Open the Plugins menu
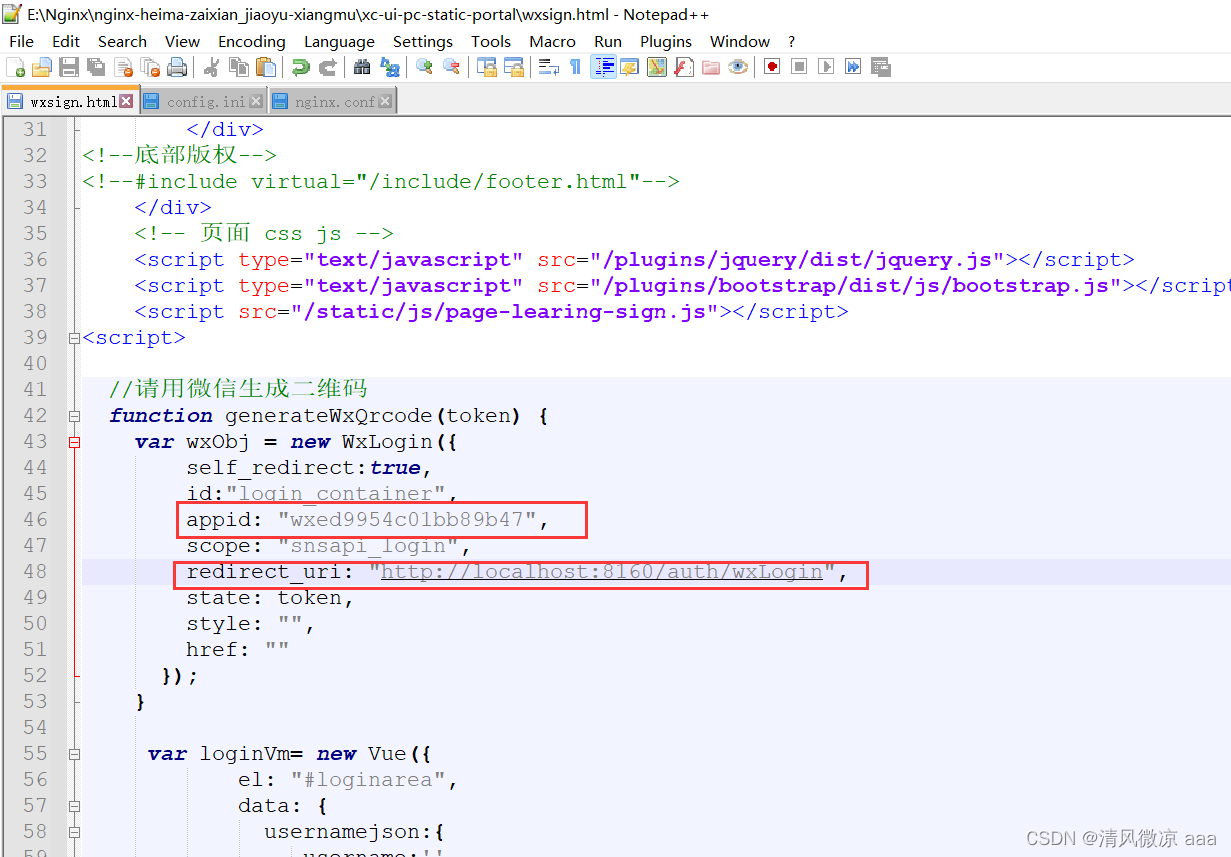 [x=666, y=41]
